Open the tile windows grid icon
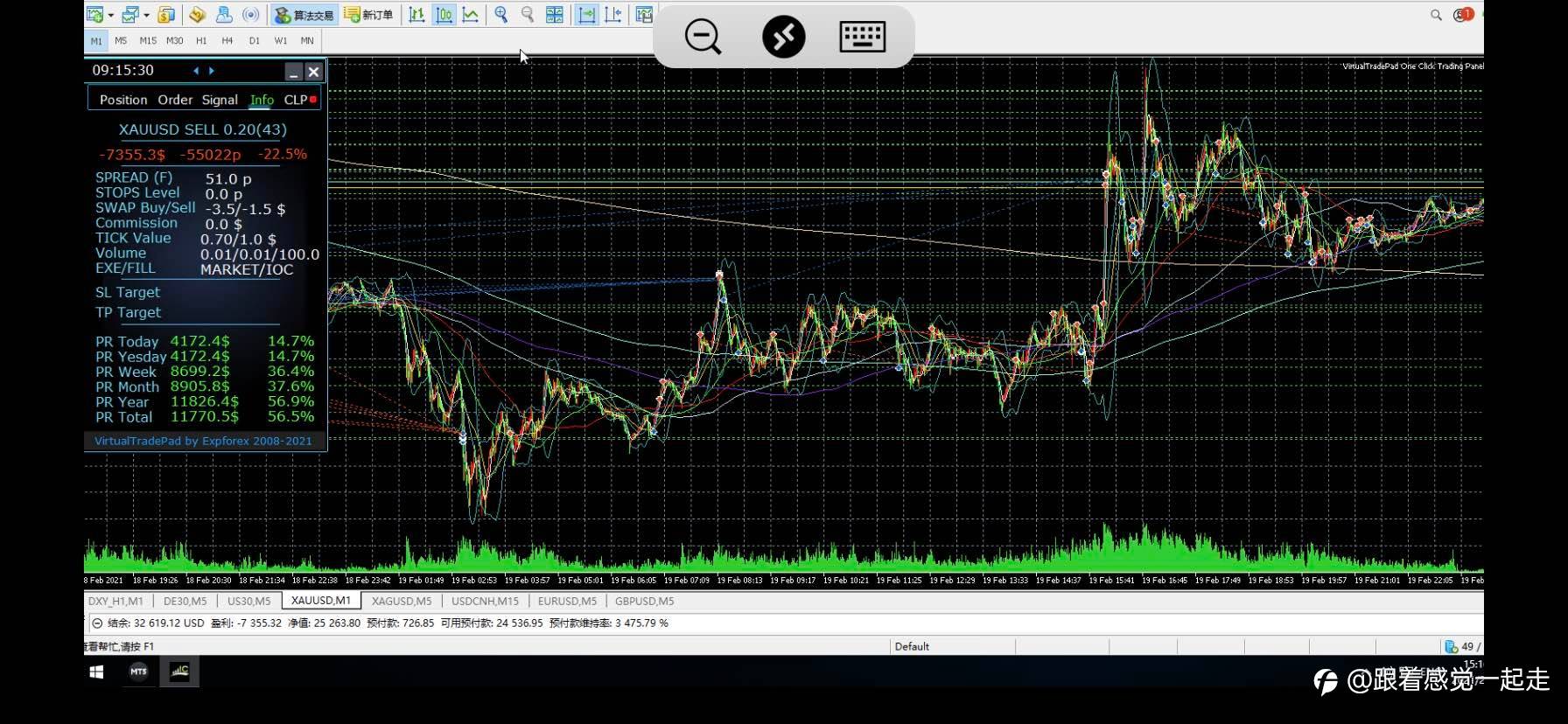Viewport: 1568px width, 724px height. pyautogui.click(x=555, y=15)
